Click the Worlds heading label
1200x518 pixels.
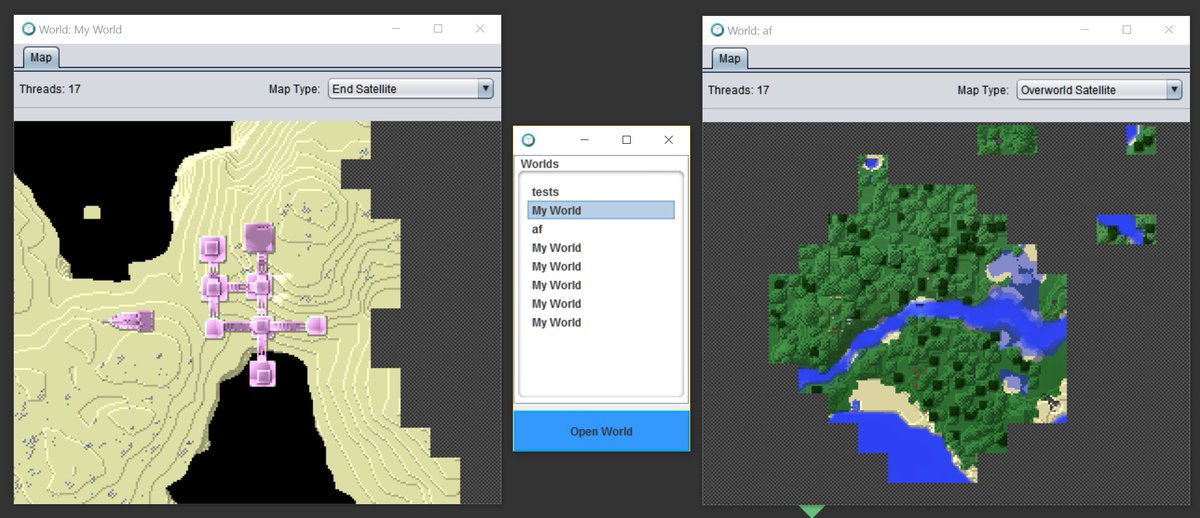pyautogui.click(x=540, y=164)
